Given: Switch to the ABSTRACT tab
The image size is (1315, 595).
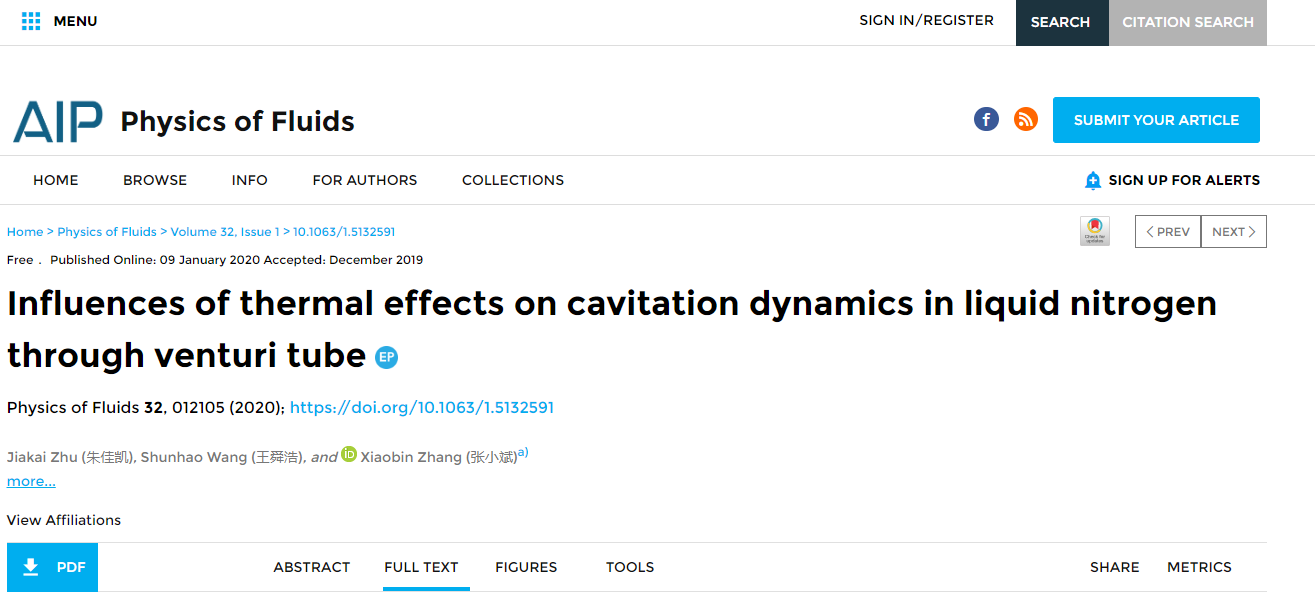Looking at the screenshot, I should [312, 567].
